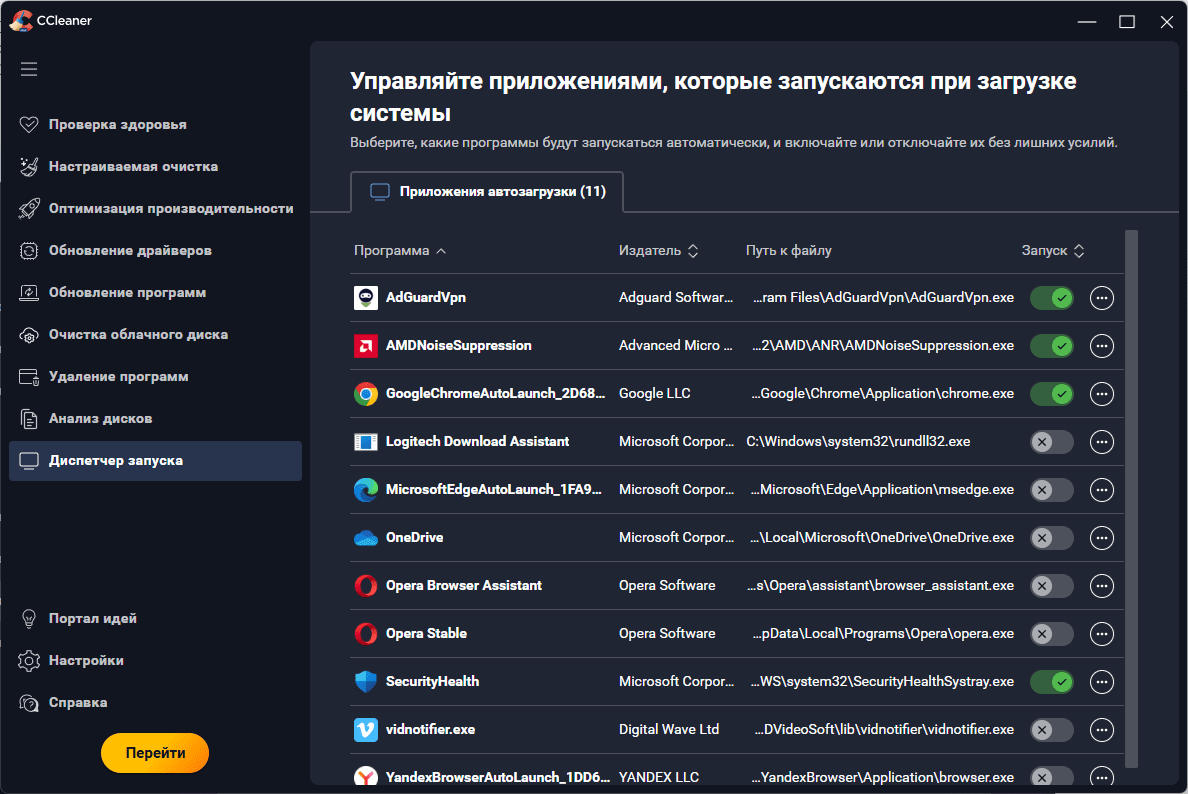Click the Driver Updater chip icon
The width and height of the screenshot is (1188, 794).
[29, 251]
